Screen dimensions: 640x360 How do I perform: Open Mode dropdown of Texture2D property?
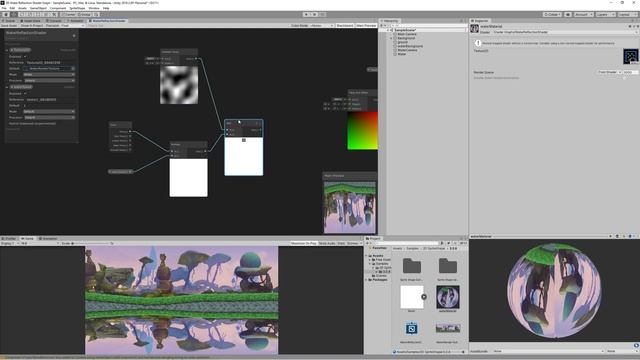point(49,75)
